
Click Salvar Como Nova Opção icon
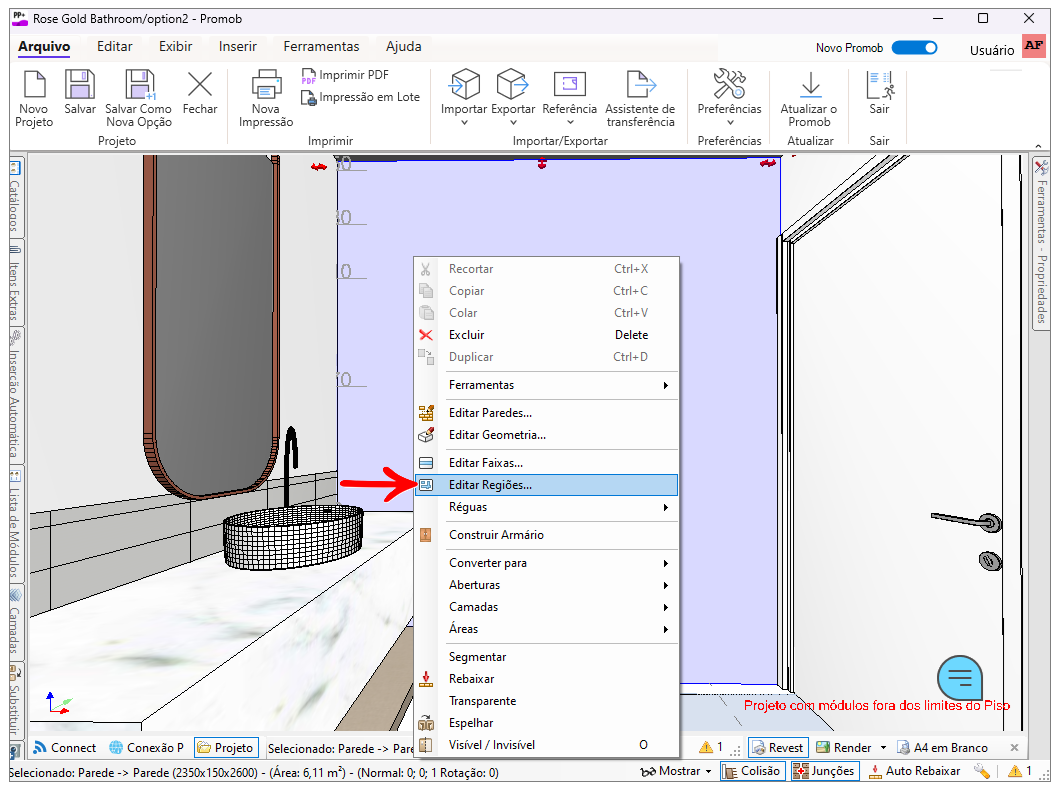point(139,85)
